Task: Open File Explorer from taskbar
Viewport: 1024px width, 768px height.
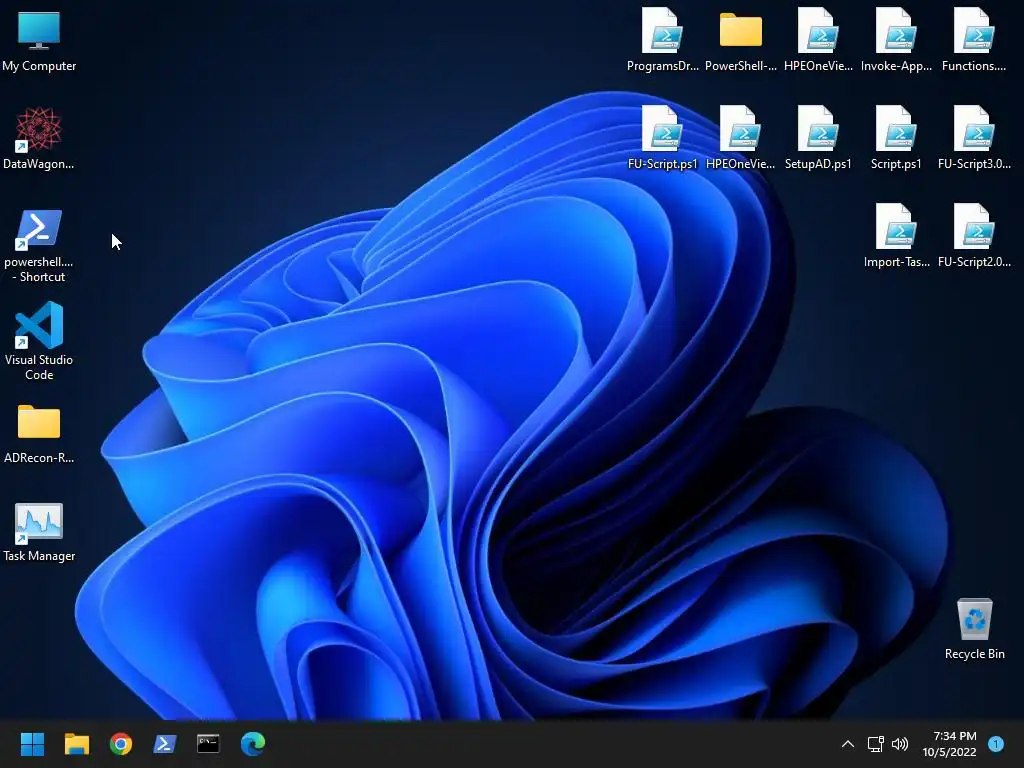Action: 76,744
